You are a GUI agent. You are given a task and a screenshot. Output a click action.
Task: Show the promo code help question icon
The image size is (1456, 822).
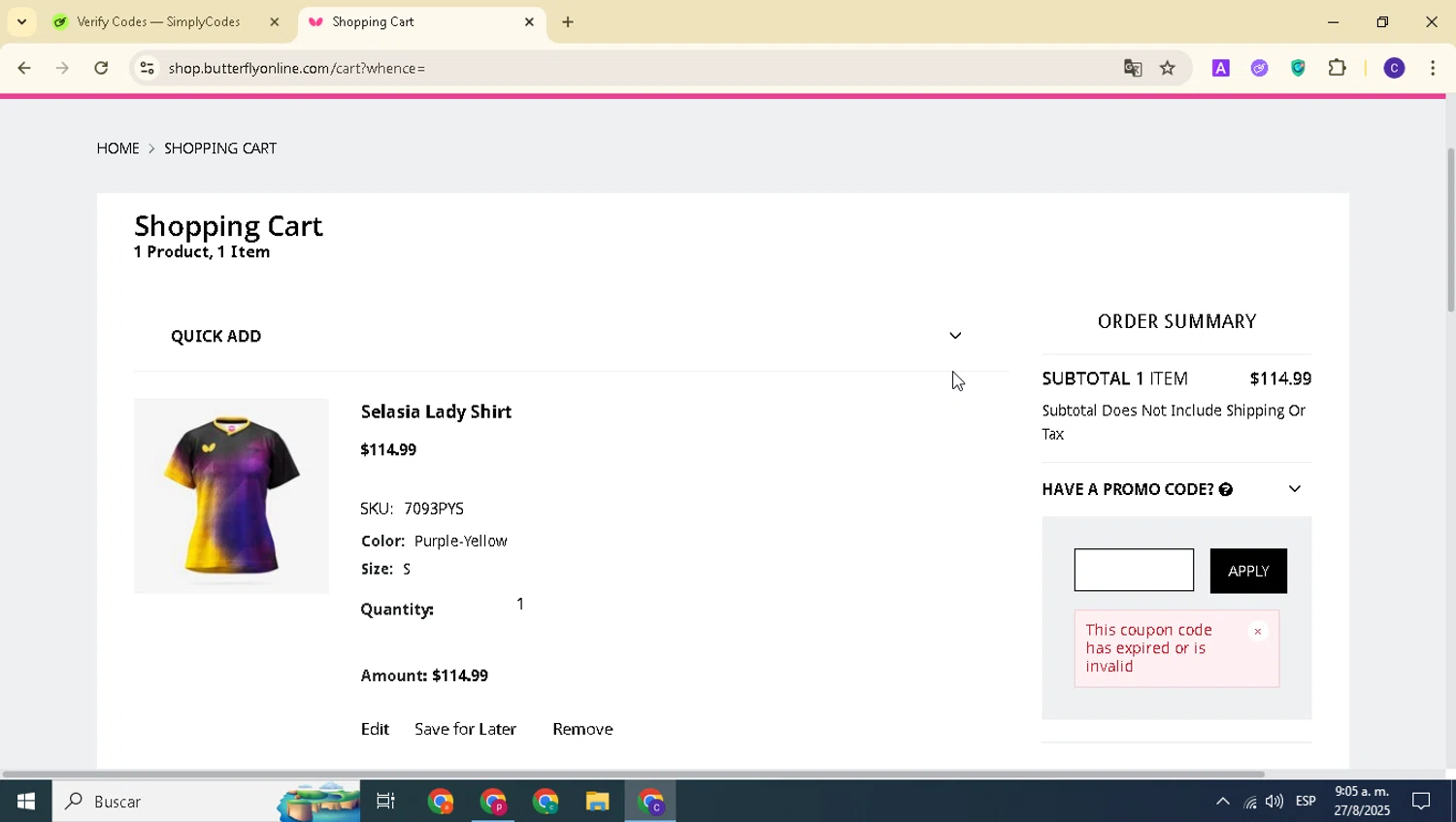pos(1226,490)
